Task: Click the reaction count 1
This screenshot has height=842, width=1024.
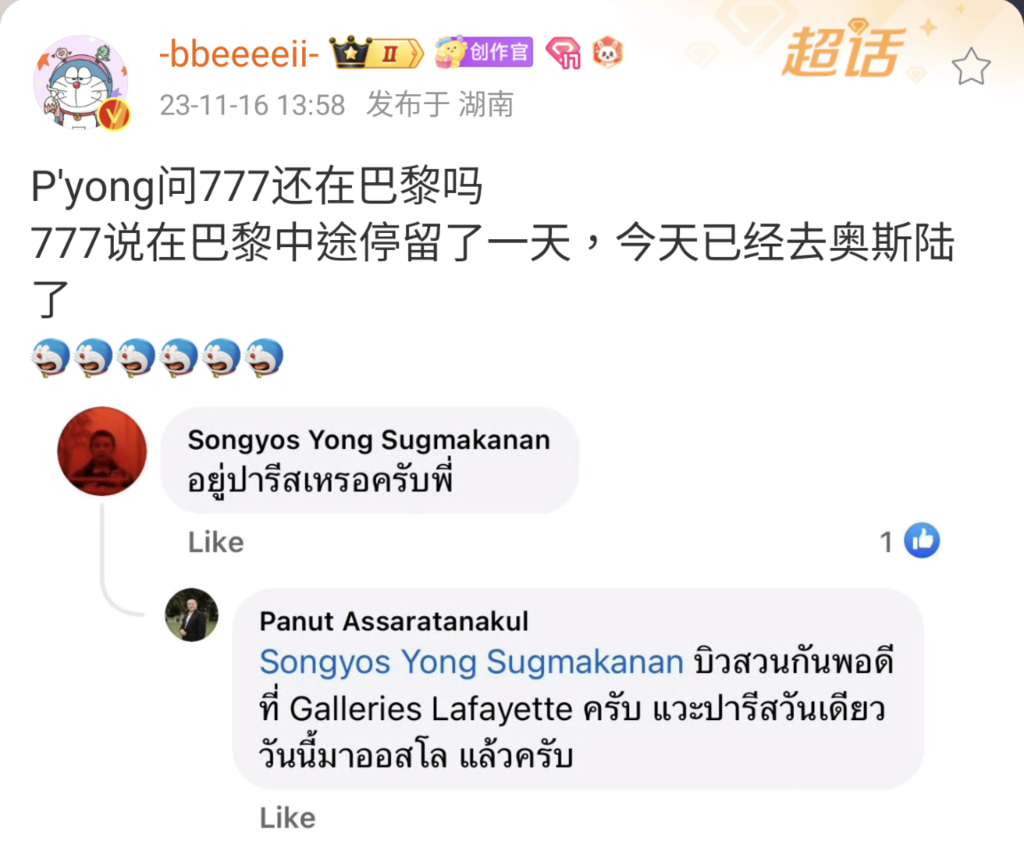Action: (x=886, y=542)
